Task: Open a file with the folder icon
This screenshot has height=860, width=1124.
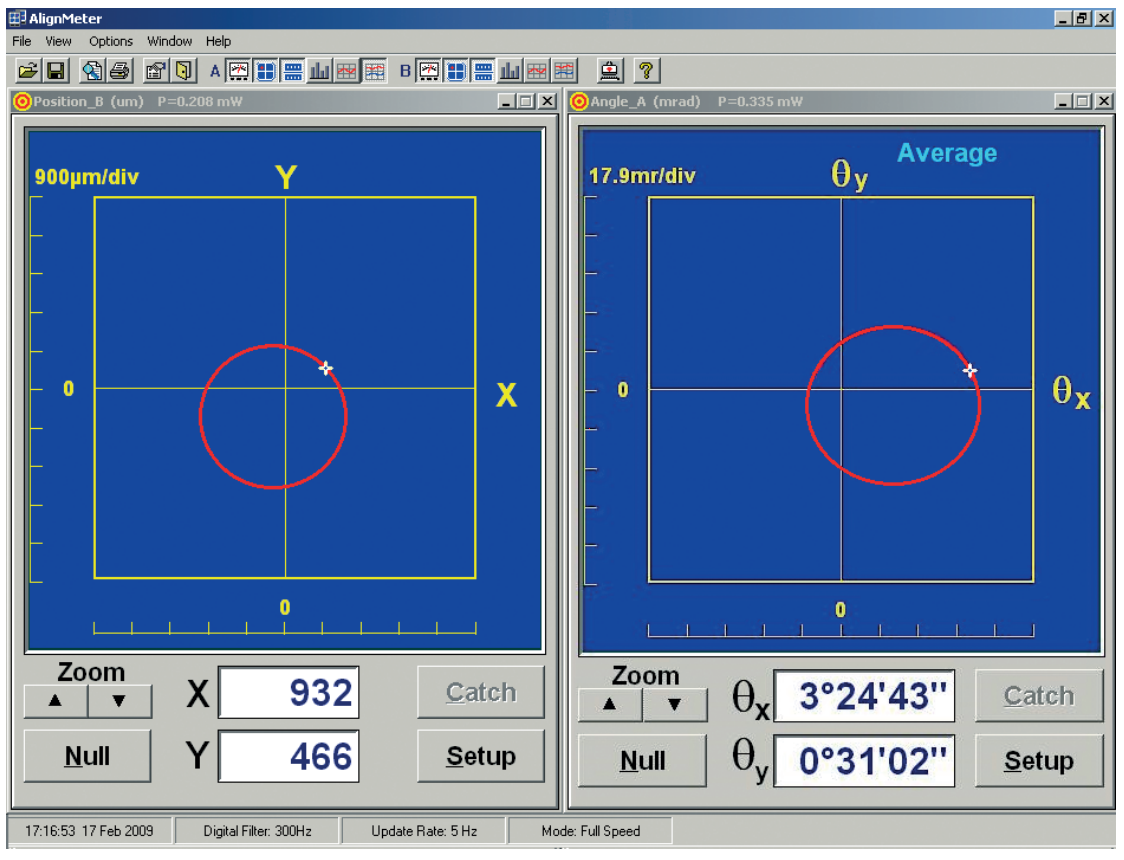Action: [x=28, y=71]
